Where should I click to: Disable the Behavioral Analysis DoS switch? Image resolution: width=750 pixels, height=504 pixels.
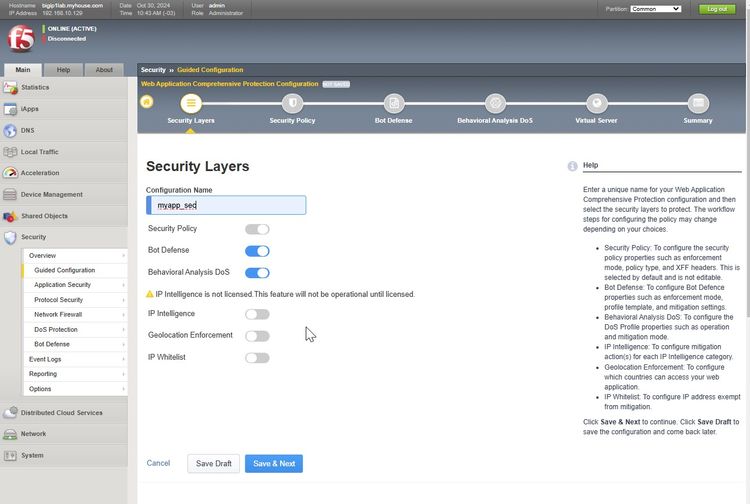coord(257,273)
